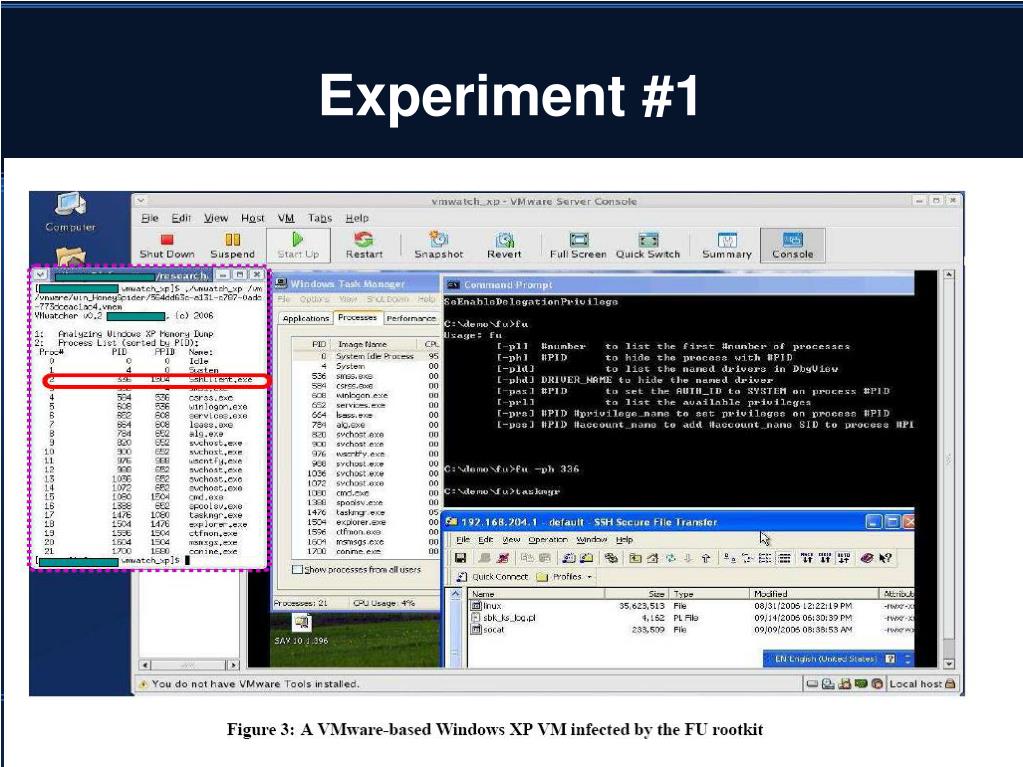Open Operation menu in SSH File Transfer
This screenshot has height=767, width=1023.
548,539
